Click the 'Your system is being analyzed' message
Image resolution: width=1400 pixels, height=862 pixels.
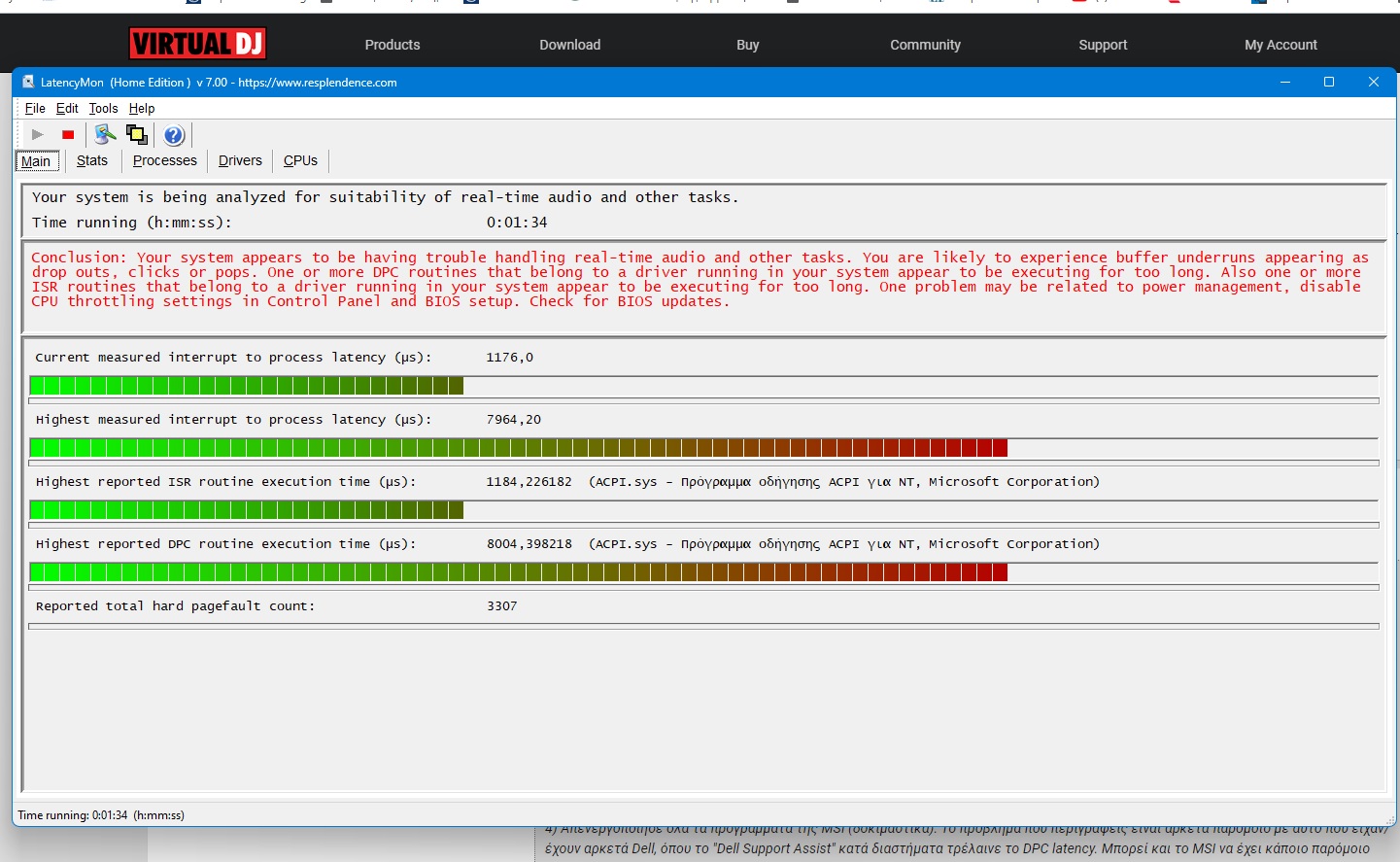[x=385, y=197]
